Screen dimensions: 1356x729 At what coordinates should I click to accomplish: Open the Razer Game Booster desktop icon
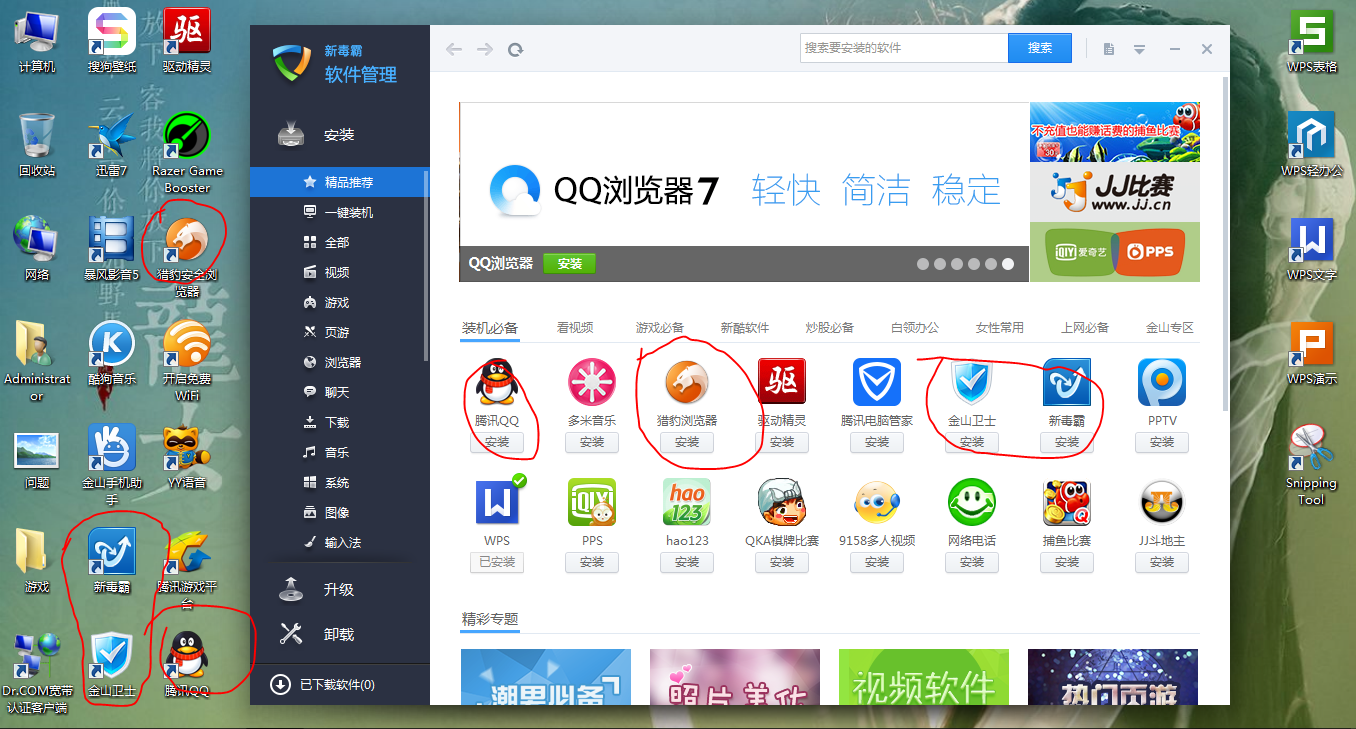pos(187,152)
